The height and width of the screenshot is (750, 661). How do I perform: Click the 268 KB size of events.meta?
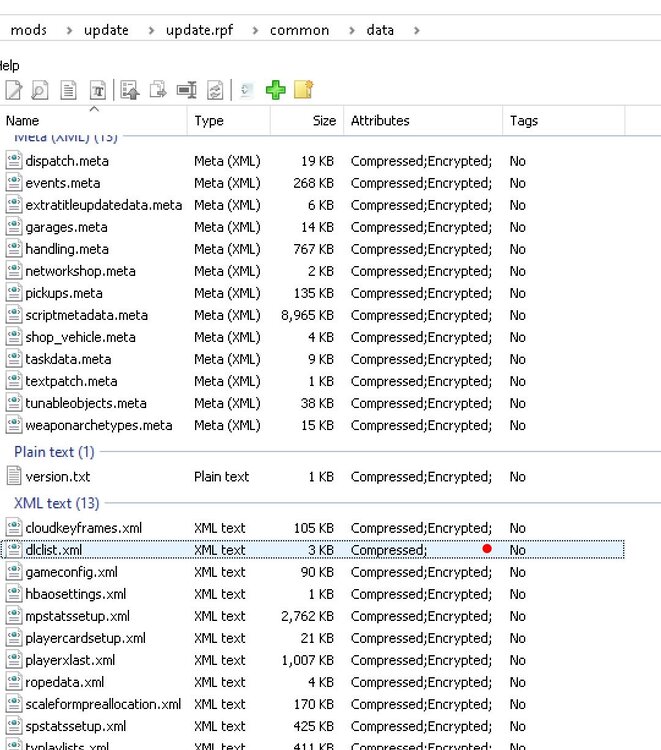[x=313, y=183]
